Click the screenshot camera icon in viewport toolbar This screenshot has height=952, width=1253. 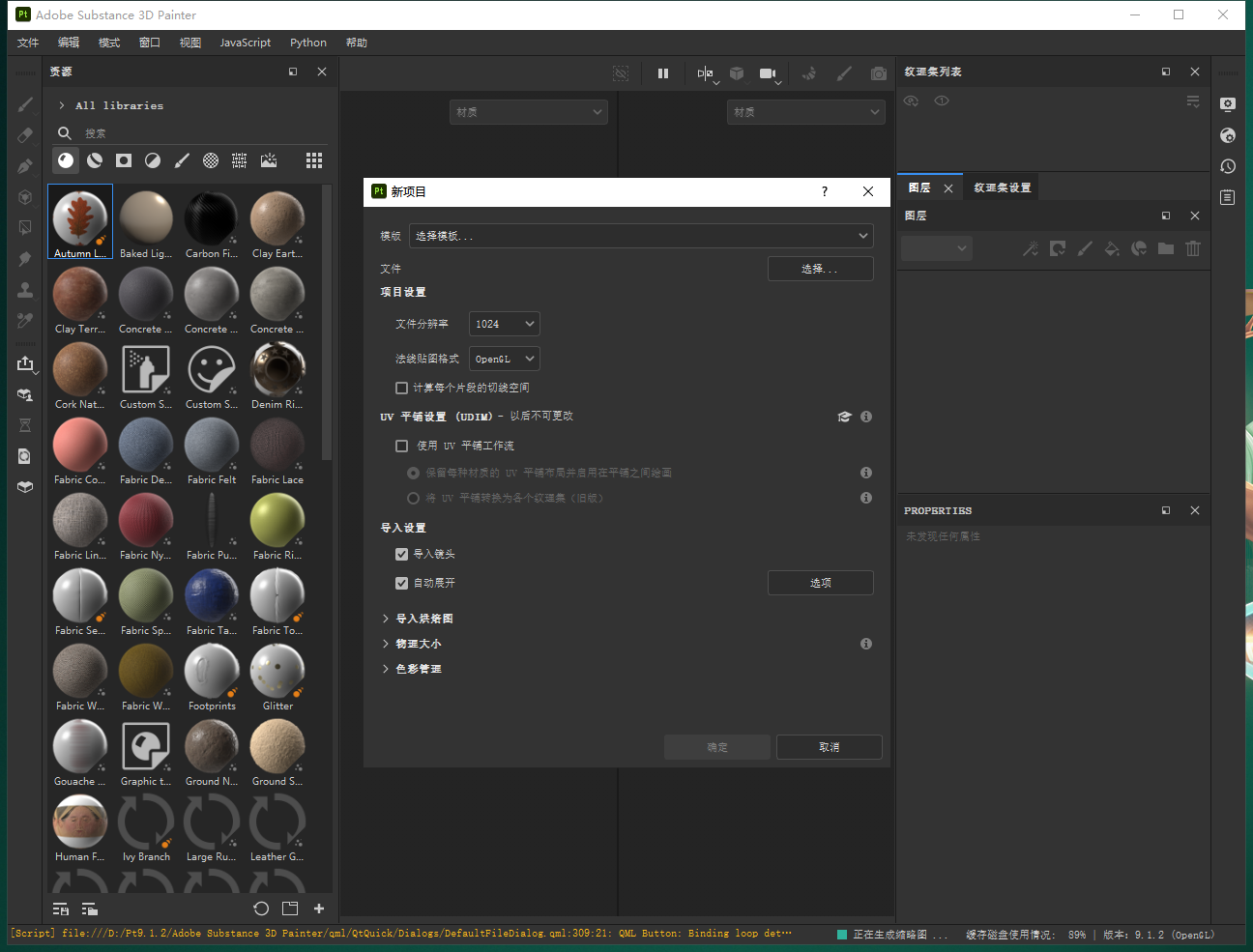point(879,73)
